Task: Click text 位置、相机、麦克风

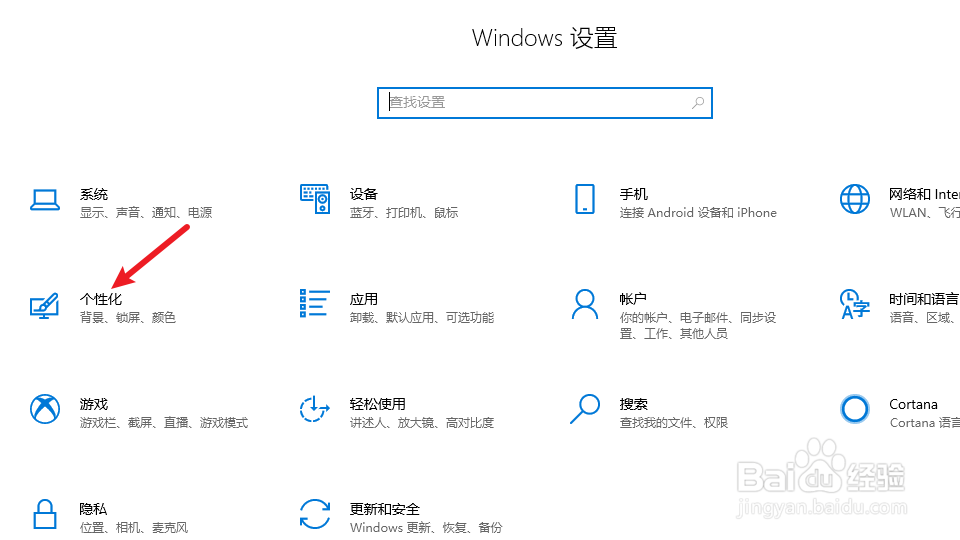Action: (x=134, y=527)
